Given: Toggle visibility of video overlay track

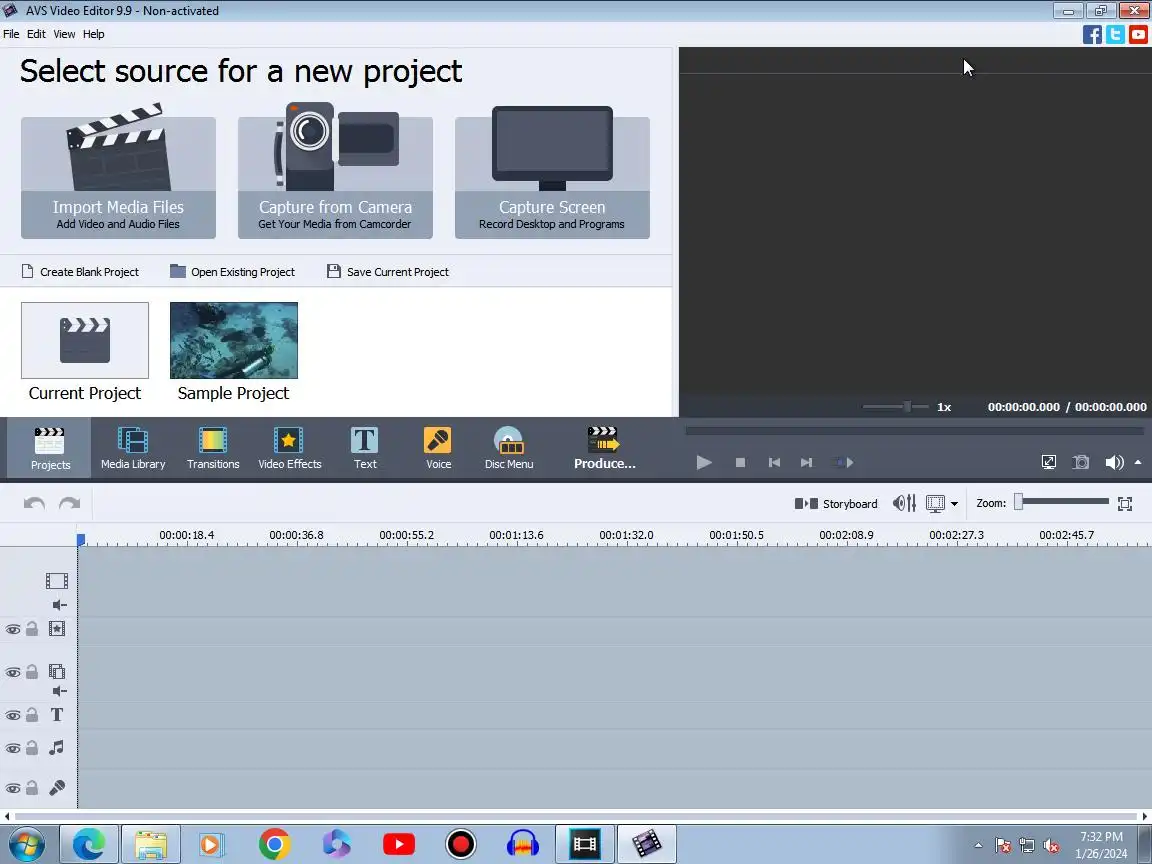Looking at the screenshot, I should click(12, 672).
